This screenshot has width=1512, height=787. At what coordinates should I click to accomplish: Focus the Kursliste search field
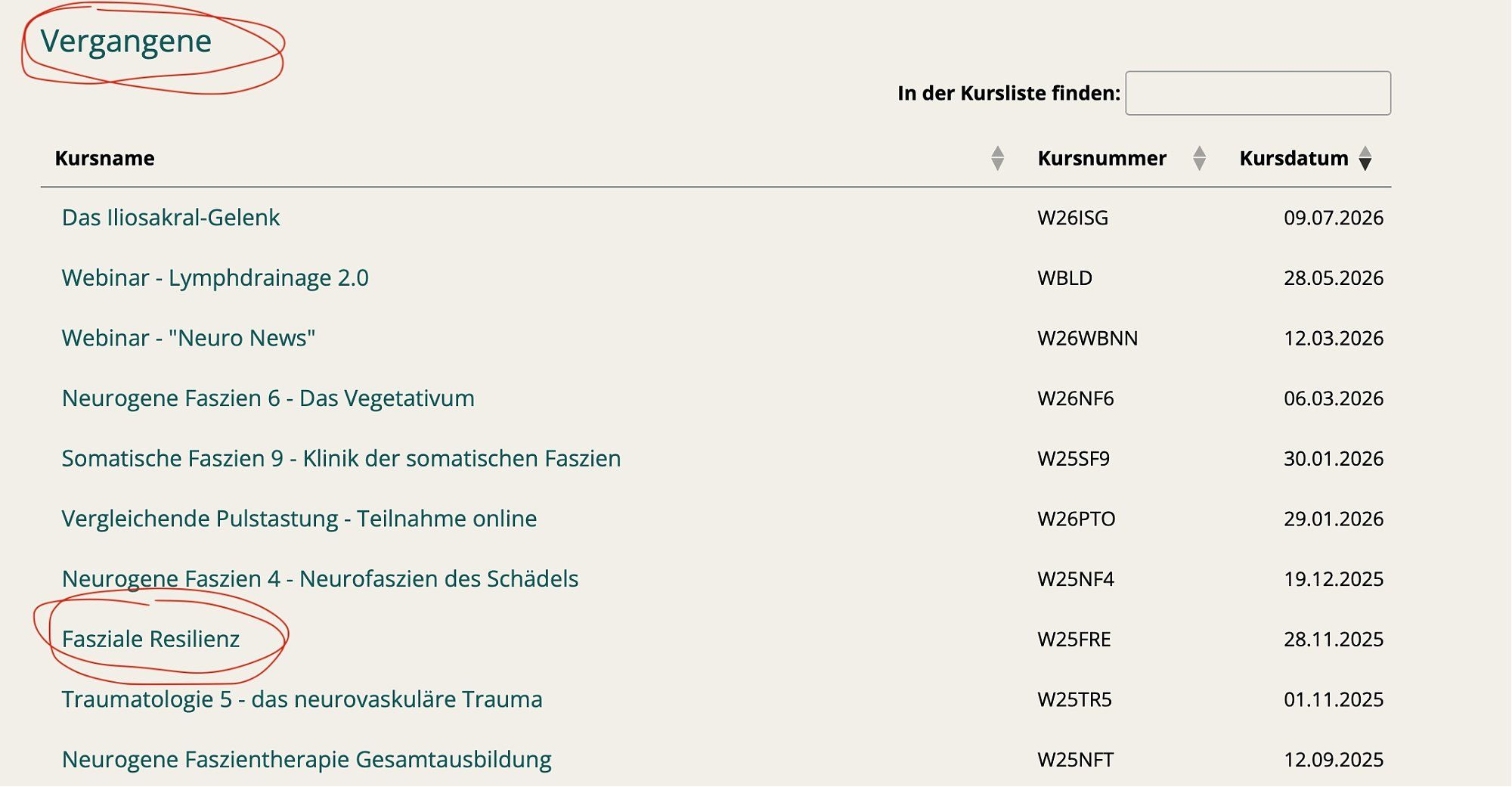point(1258,93)
